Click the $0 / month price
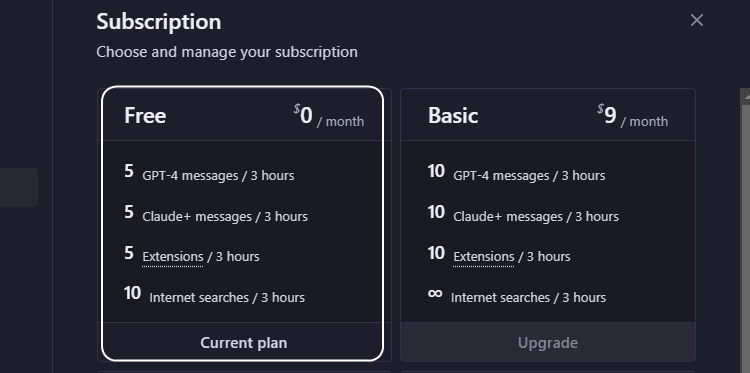The height and width of the screenshot is (373, 750). 329,116
